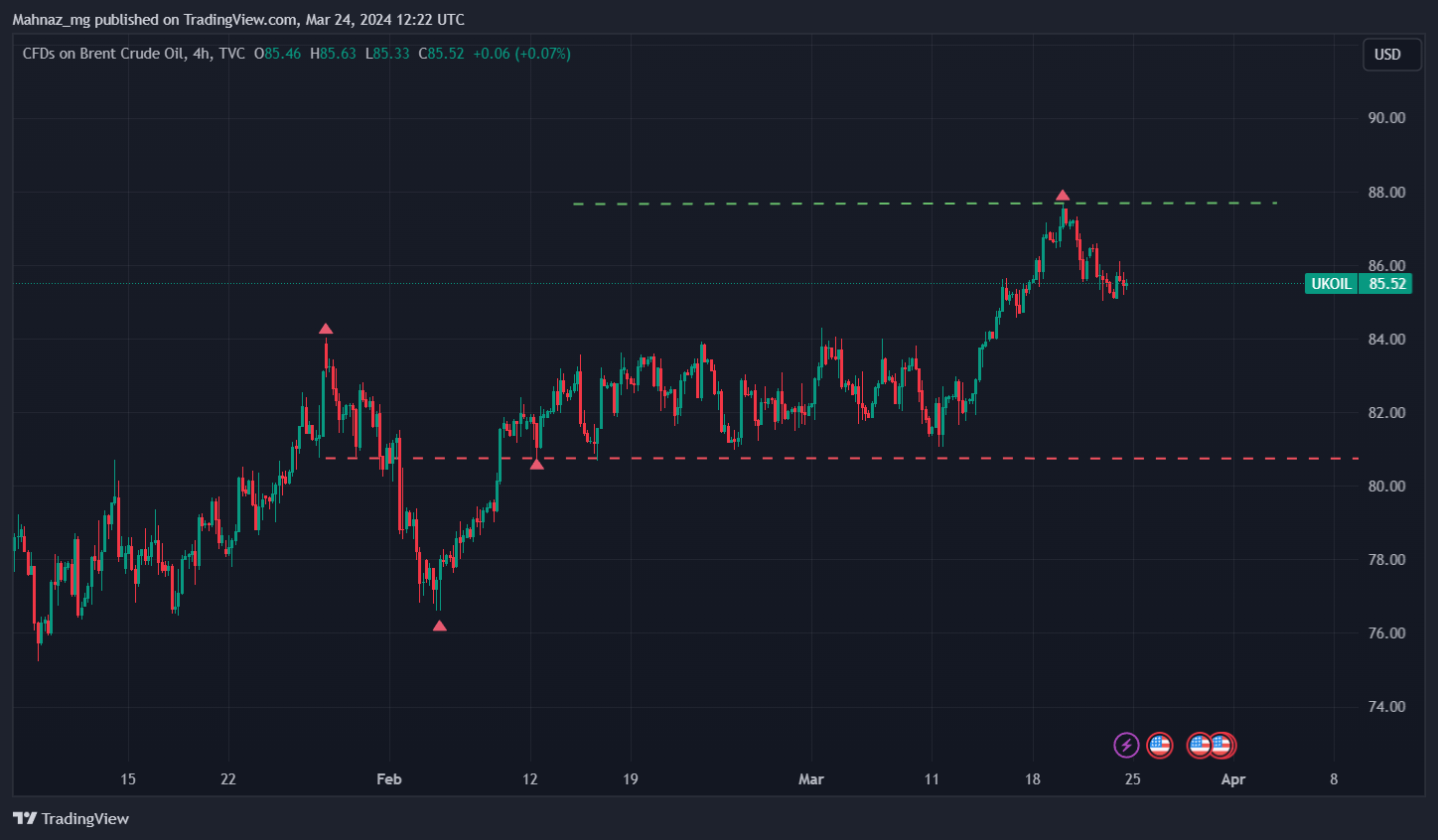Select the red triangle above the March high
Image resolution: width=1438 pixels, height=840 pixels.
click(1063, 196)
